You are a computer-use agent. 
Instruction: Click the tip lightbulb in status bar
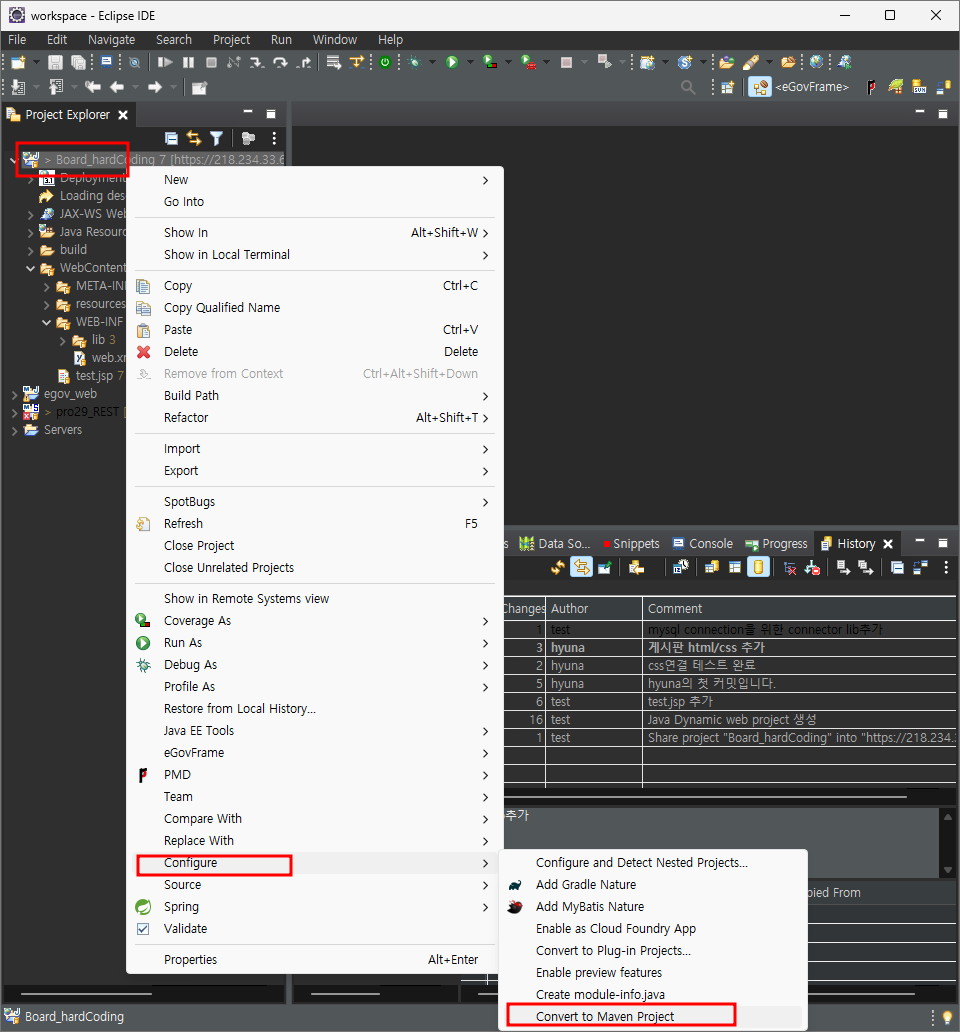pos(947,1018)
